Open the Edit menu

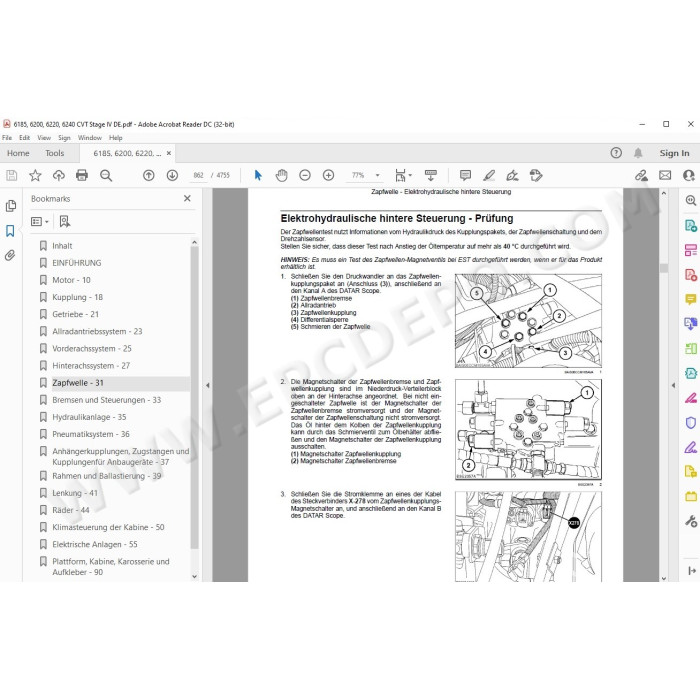coord(25,138)
